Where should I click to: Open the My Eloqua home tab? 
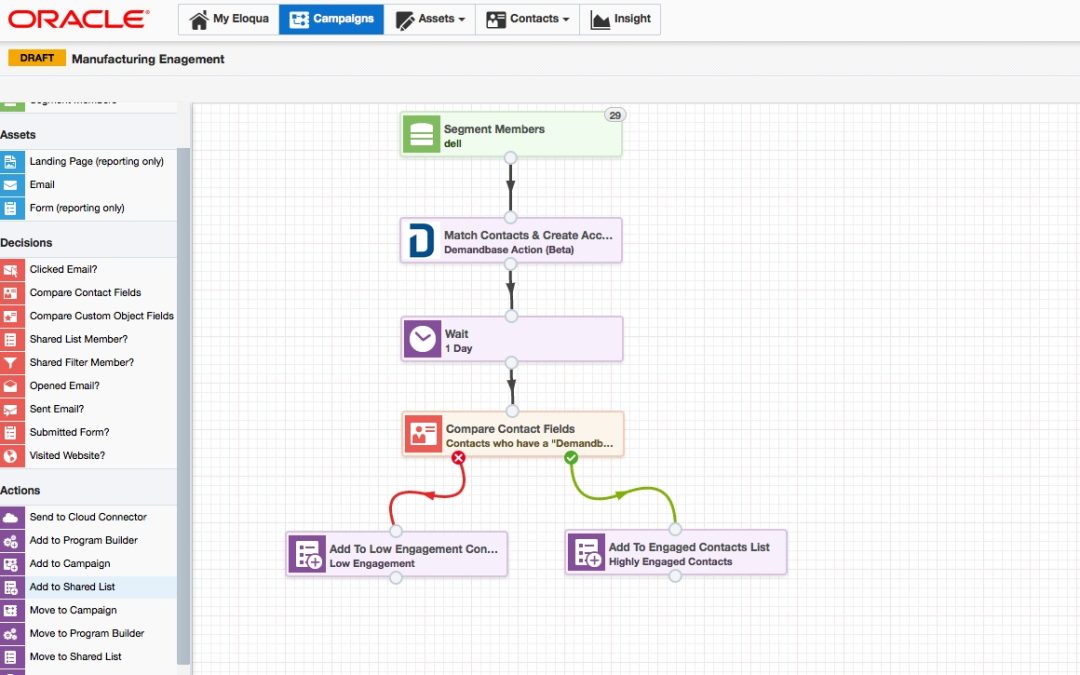[229, 19]
